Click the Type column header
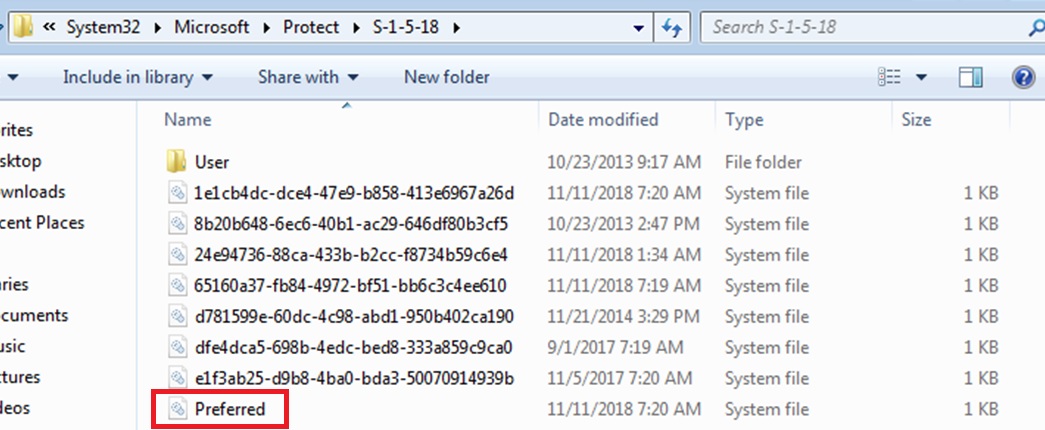 pyautogui.click(x=744, y=120)
